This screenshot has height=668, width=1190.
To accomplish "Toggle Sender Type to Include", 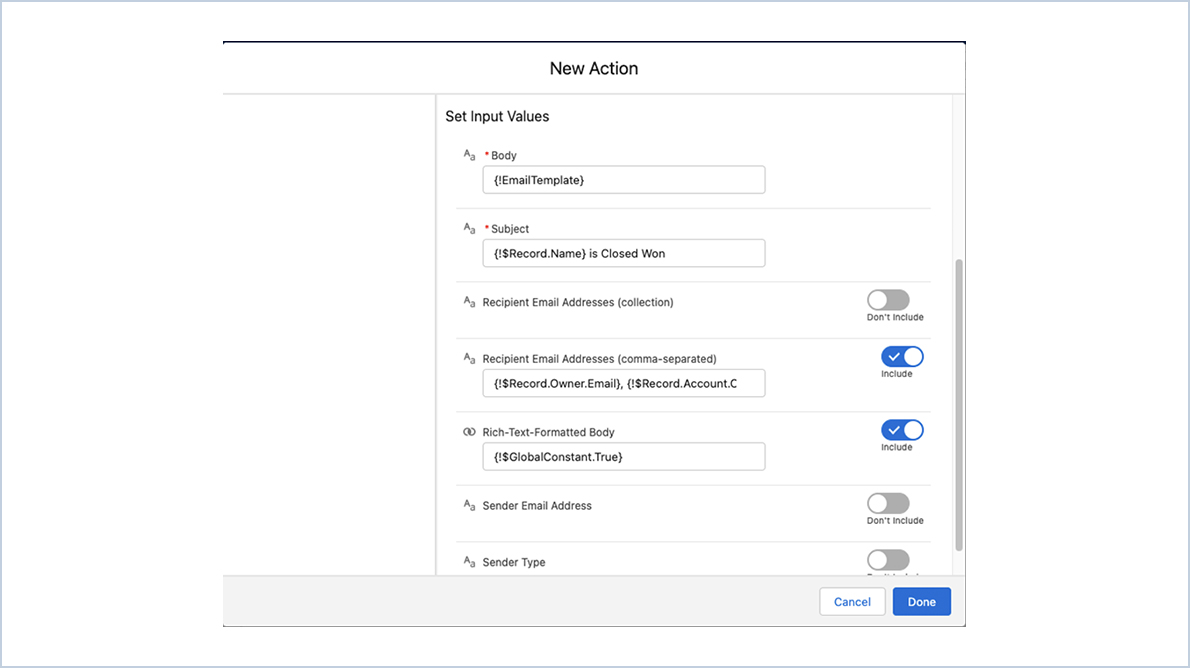I will 888,560.
